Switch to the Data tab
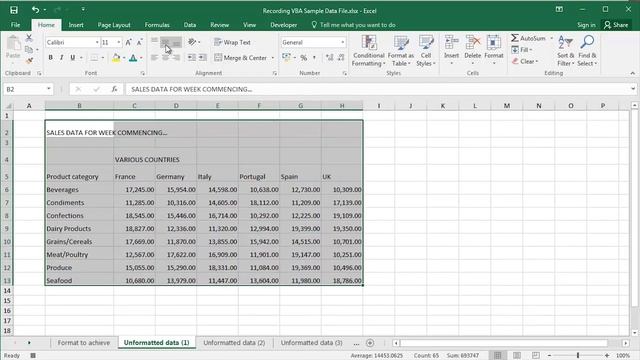The image size is (640, 360). tap(190, 25)
